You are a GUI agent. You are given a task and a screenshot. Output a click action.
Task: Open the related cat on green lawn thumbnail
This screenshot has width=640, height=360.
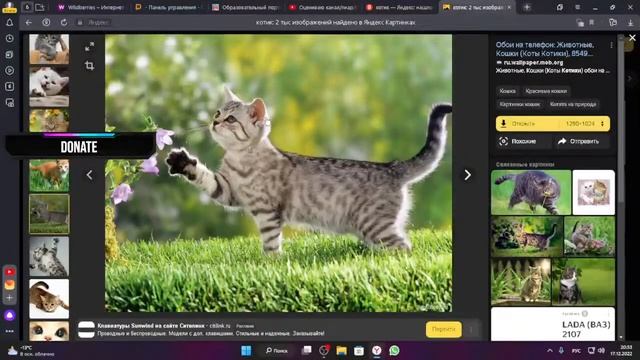coord(583,282)
